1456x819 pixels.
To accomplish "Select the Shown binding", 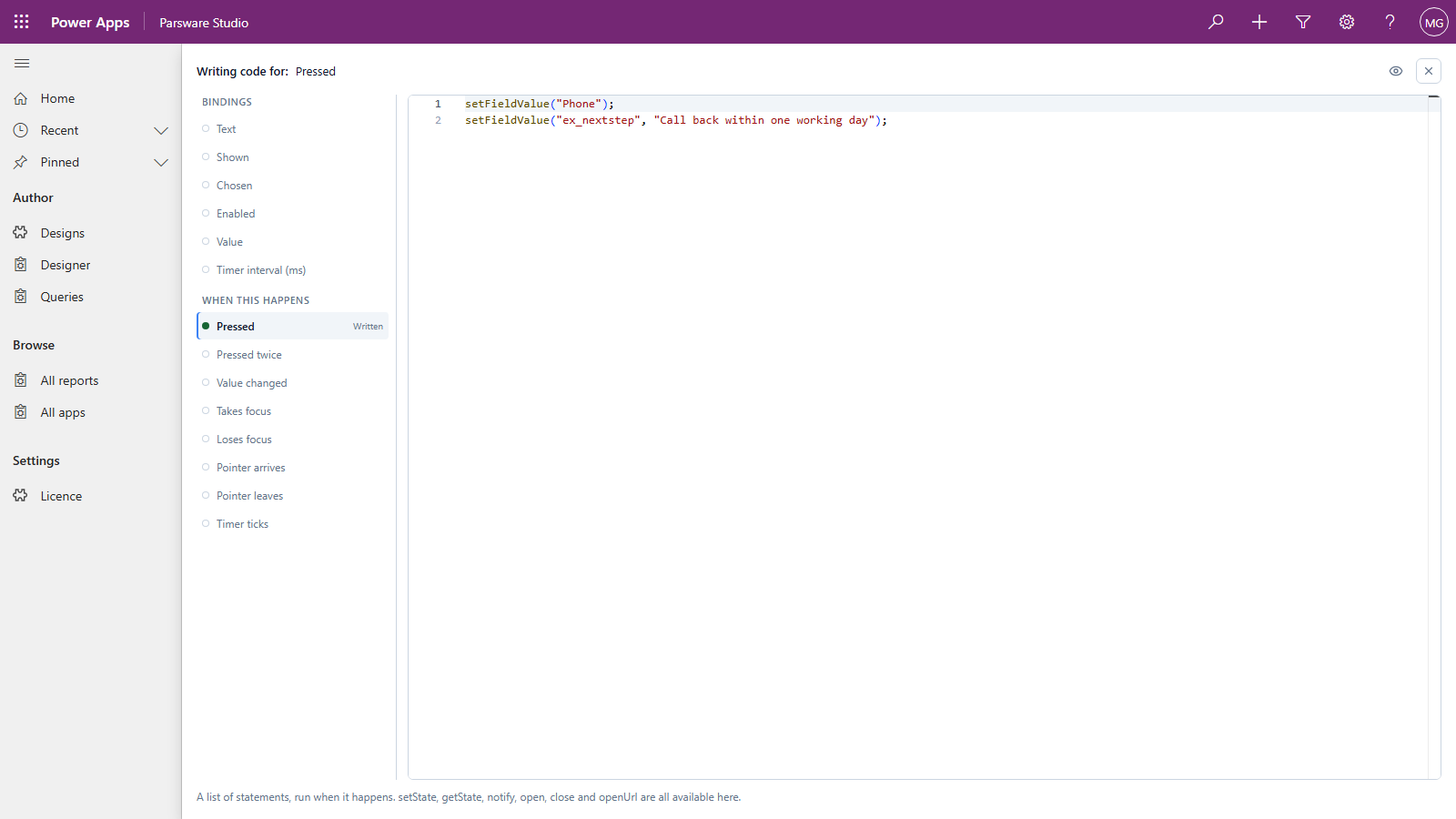I will pyautogui.click(x=292, y=157).
